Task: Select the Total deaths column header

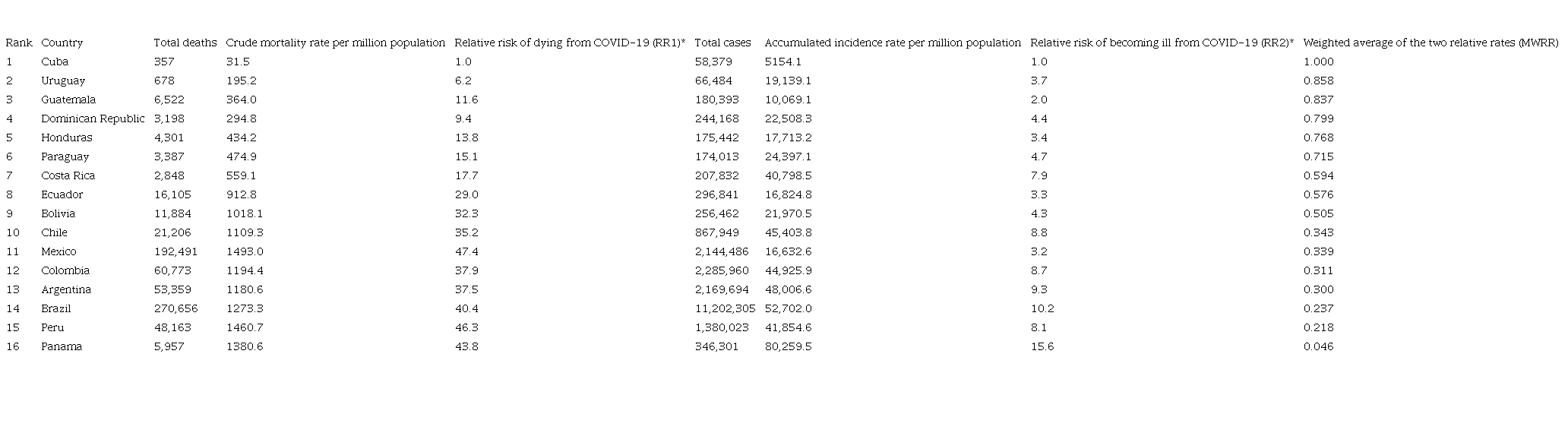Action: coord(185,43)
